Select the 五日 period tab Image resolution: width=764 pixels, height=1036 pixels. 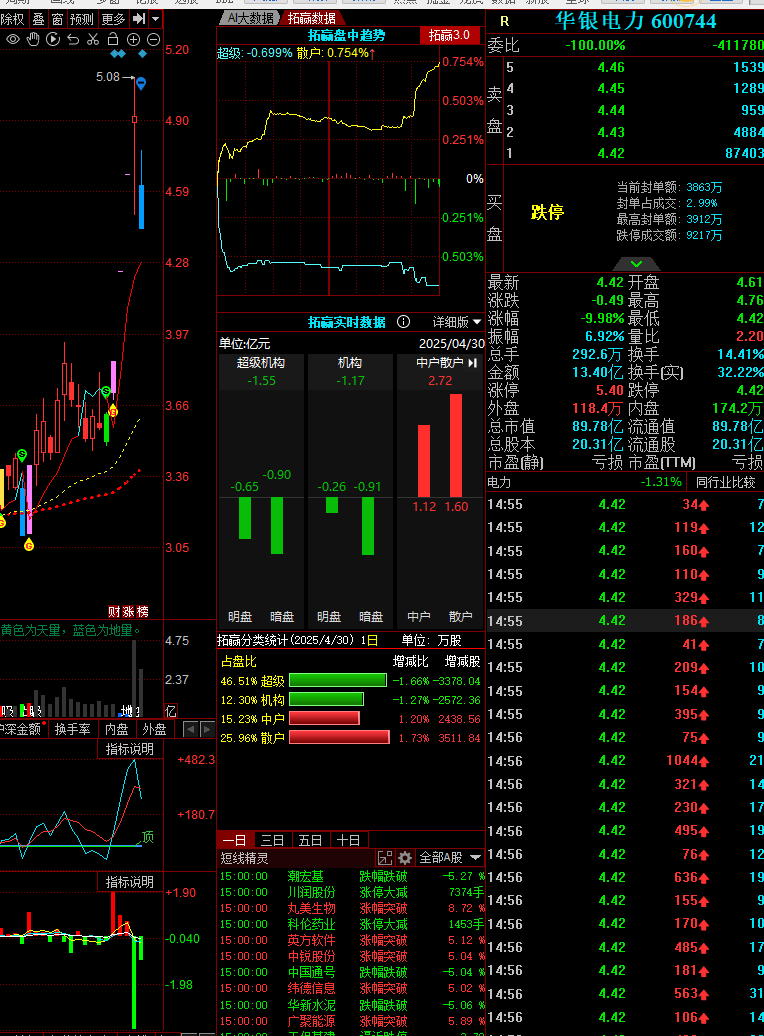click(x=310, y=840)
